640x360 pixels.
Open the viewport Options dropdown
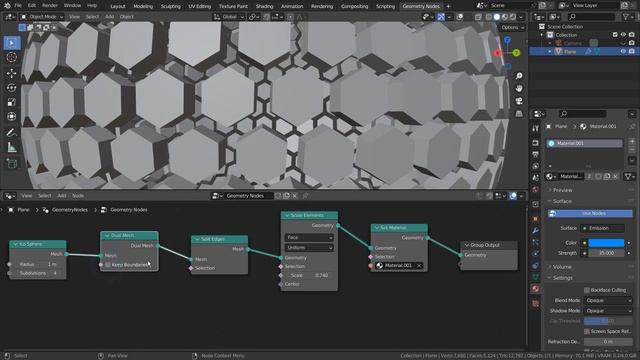point(512,27)
